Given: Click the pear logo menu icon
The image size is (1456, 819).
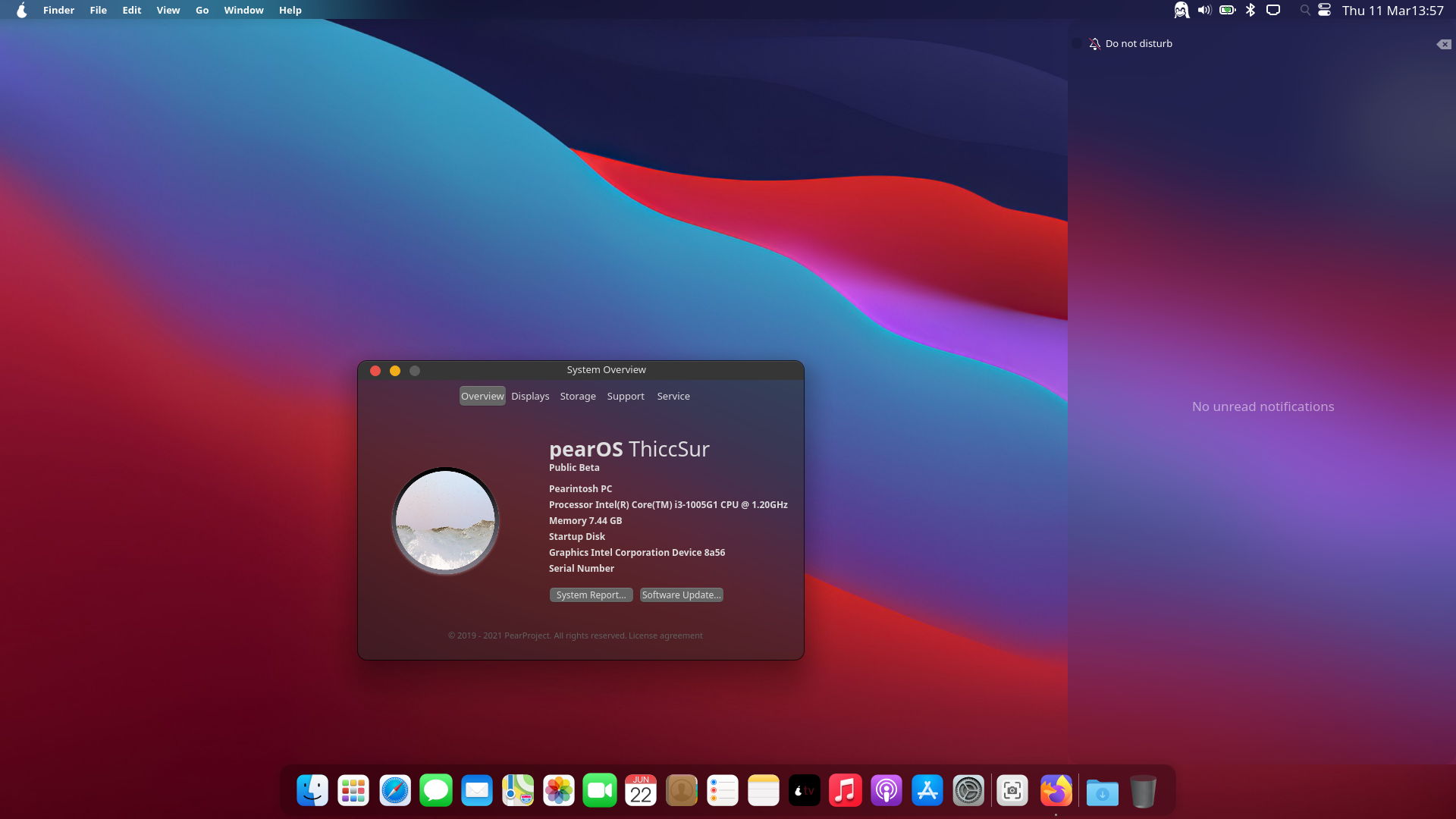Looking at the screenshot, I should (22, 10).
